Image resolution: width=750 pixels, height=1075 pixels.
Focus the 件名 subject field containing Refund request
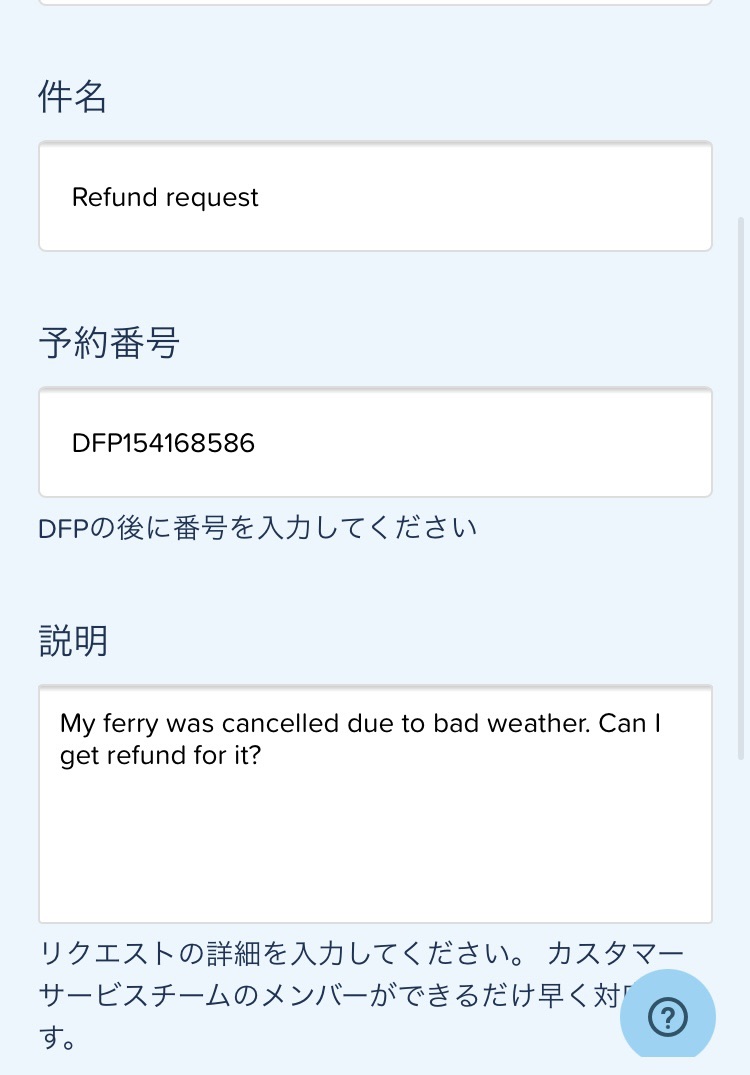pos(375,197)
